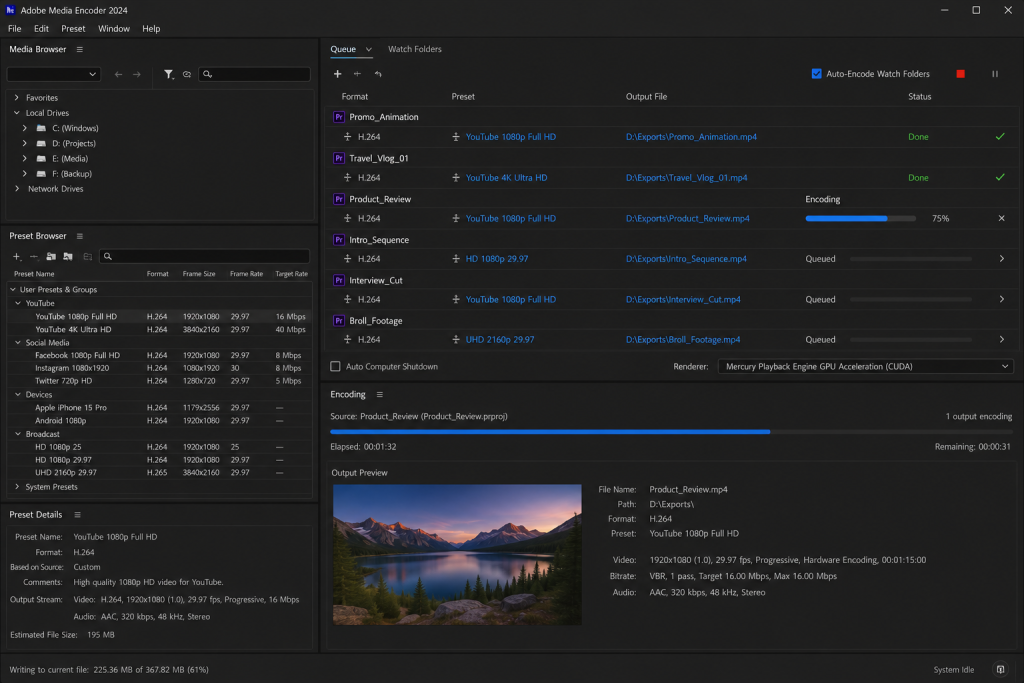Expand the C: (Windows) drive
Viewport: 1024px width, 683px height.
click(25, 129)
